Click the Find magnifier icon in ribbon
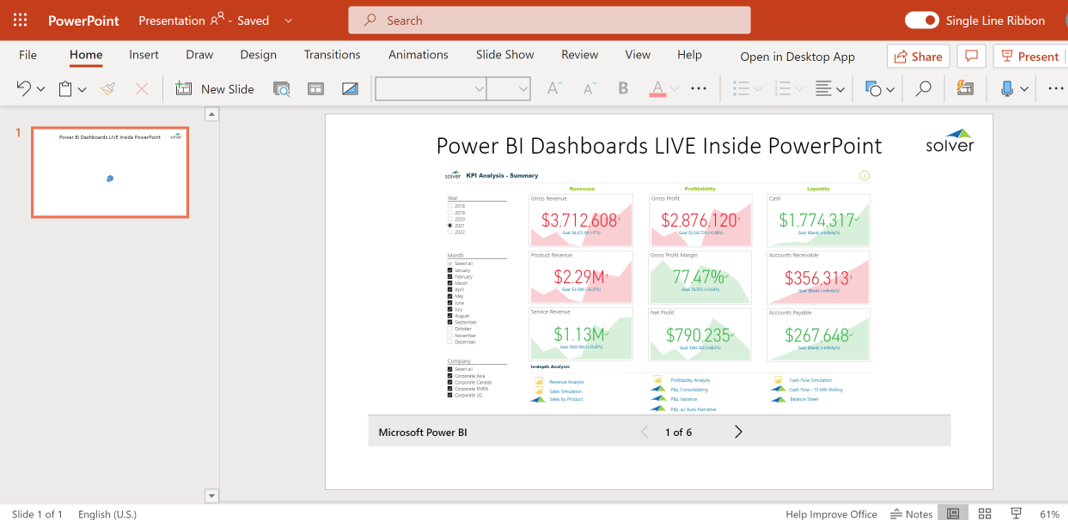Viewport: 1068px width, 520px height. [x=923, y=89]
